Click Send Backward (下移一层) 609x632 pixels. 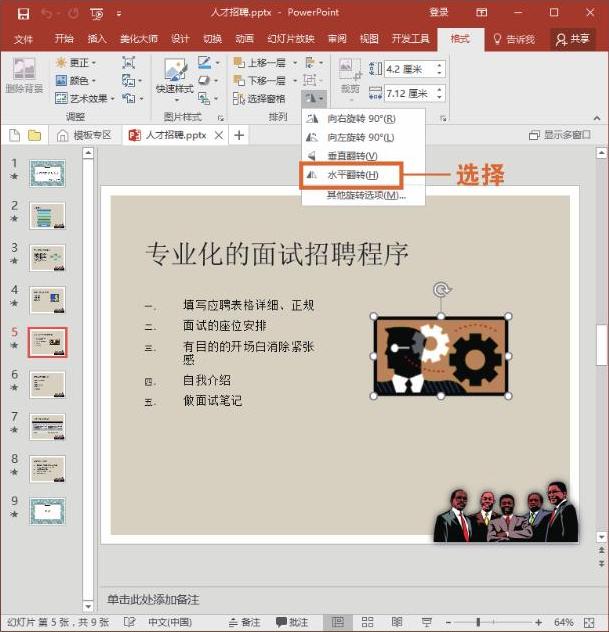pyautogui.click(x=260, y=81)
